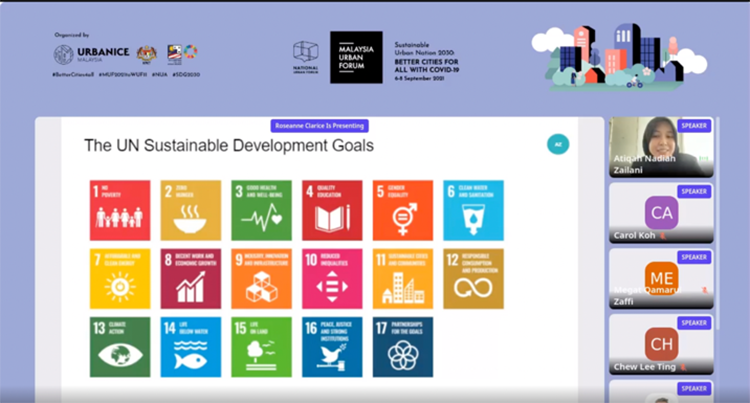750x403 pixels.
Task: Click the '#BetterCities4all' hashtag text
Action: click(73, 75)
